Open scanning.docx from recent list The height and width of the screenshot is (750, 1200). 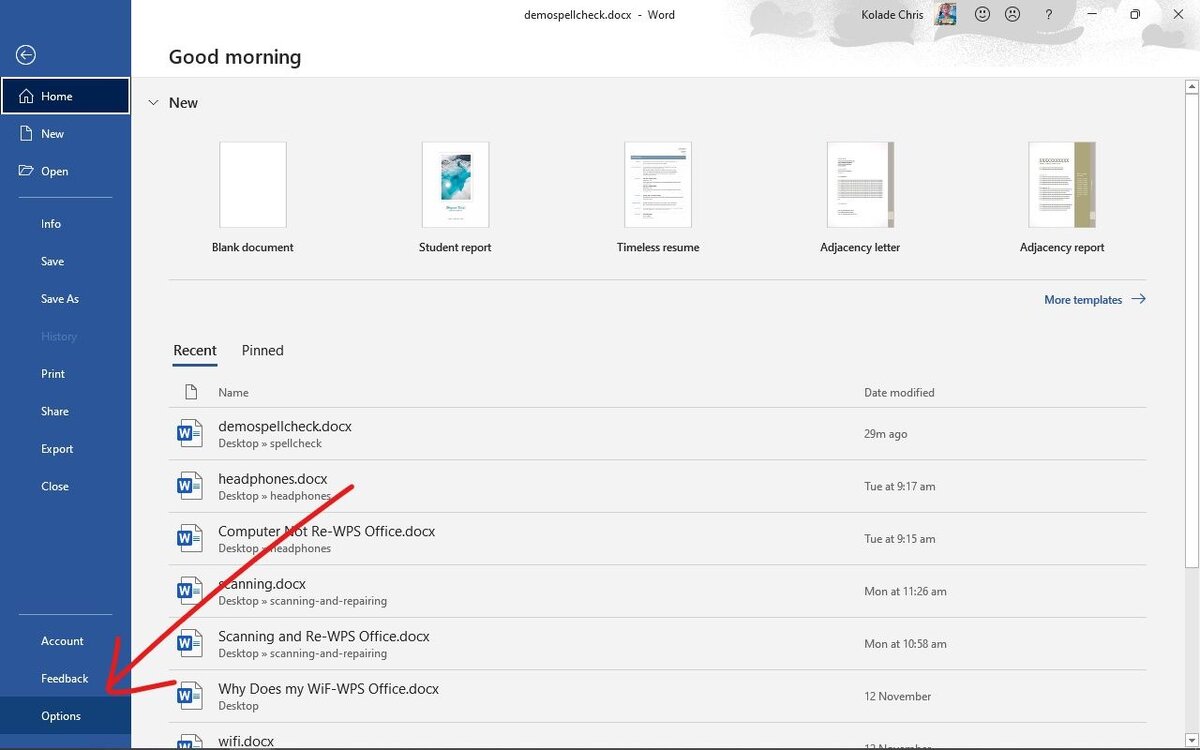pyautogui.click(x=658, y=591)
